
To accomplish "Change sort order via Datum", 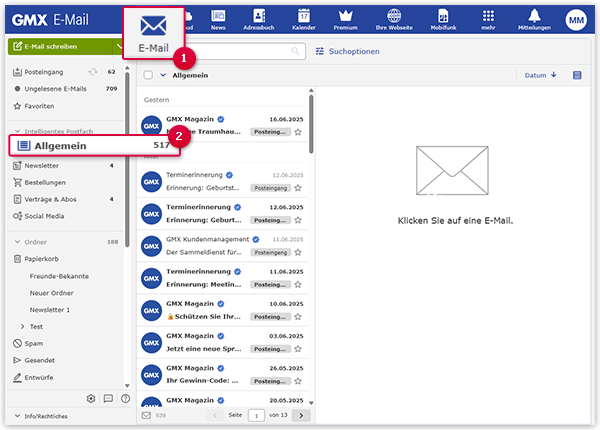I will [540, 75].
